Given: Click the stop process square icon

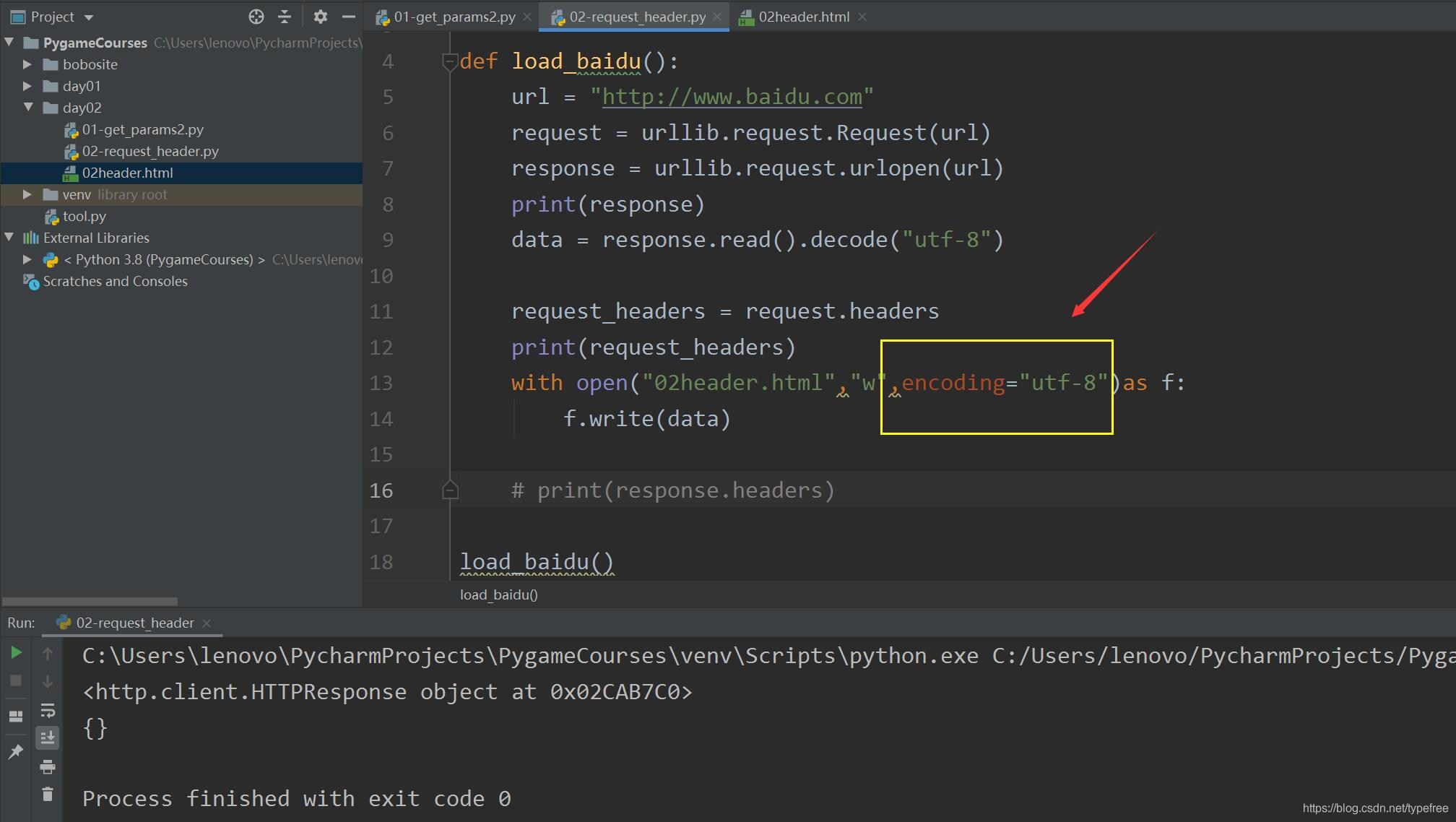Looking at the screenshot, I should 16,681.
